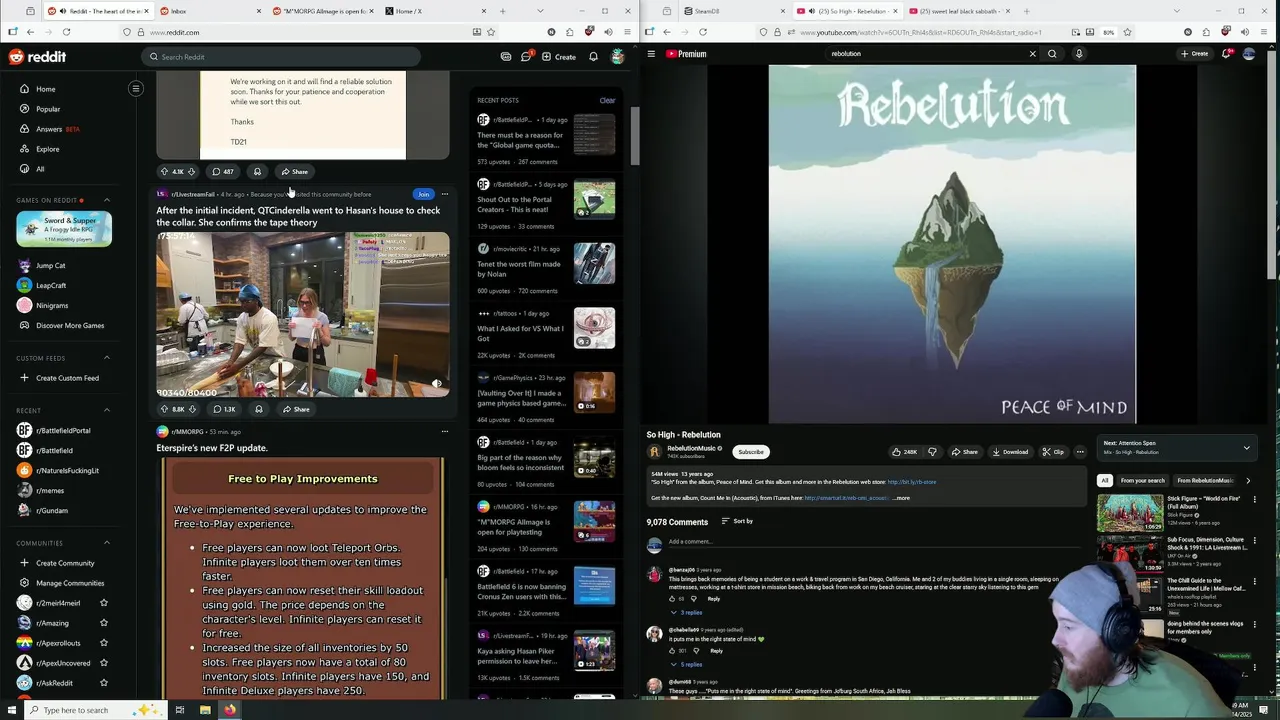
Task: Expand the video description with '...more'
Action: (901, 498)
